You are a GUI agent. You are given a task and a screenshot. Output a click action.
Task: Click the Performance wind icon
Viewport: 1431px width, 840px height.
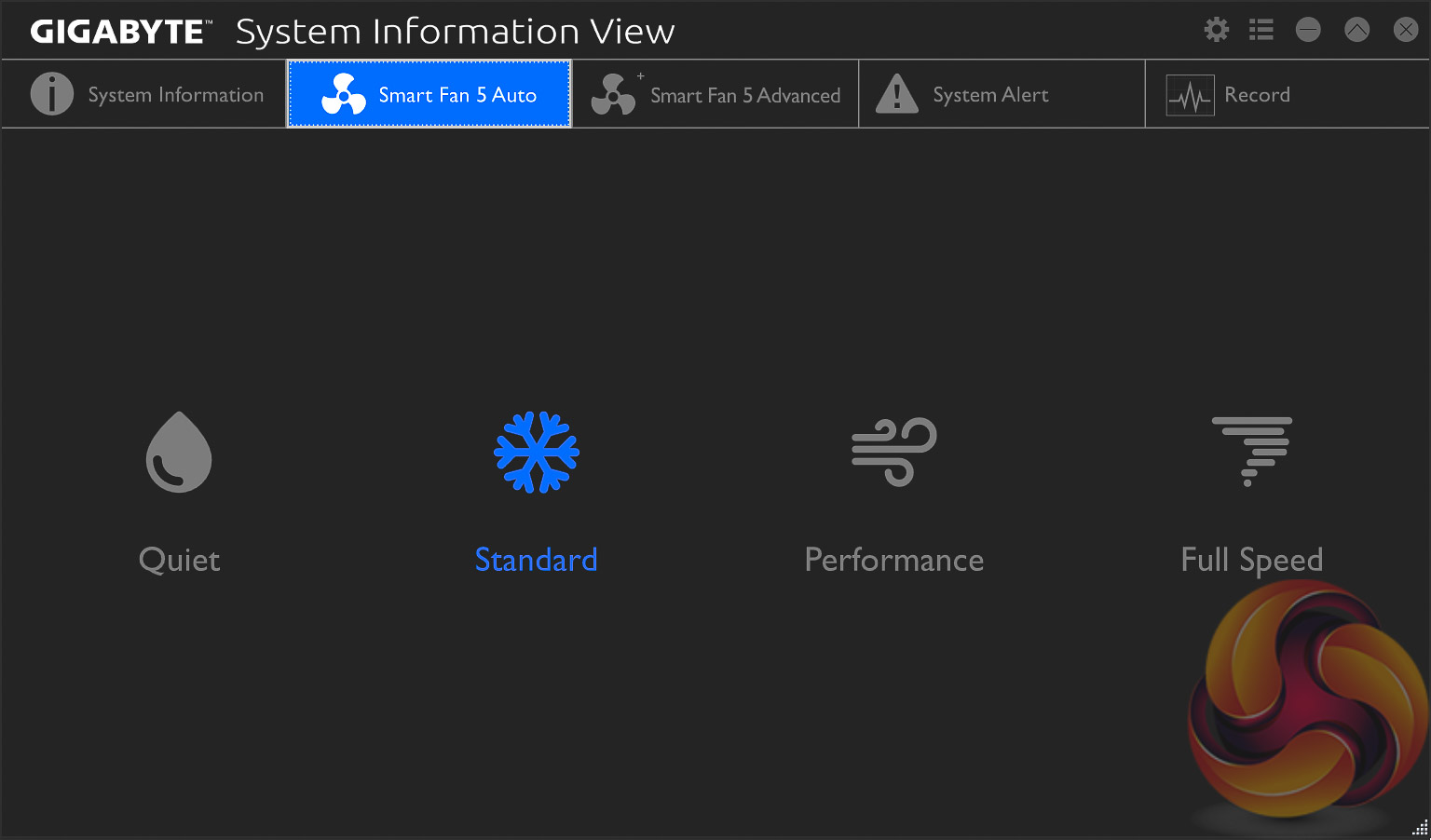click(x=894, y=453)
